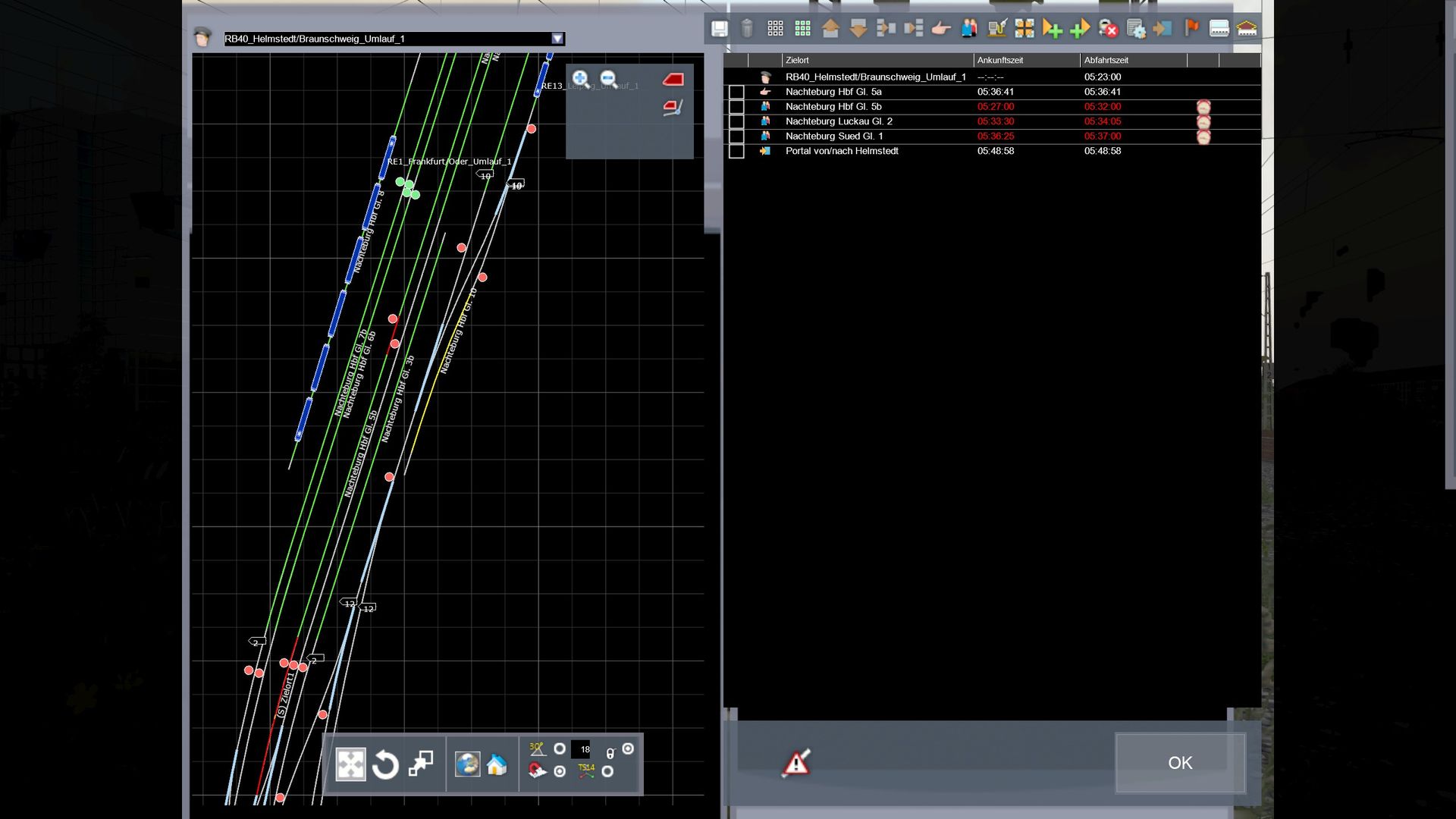Click the trash can delete icon
This screenshot has width=1456, height=819.
pos(747,29)
